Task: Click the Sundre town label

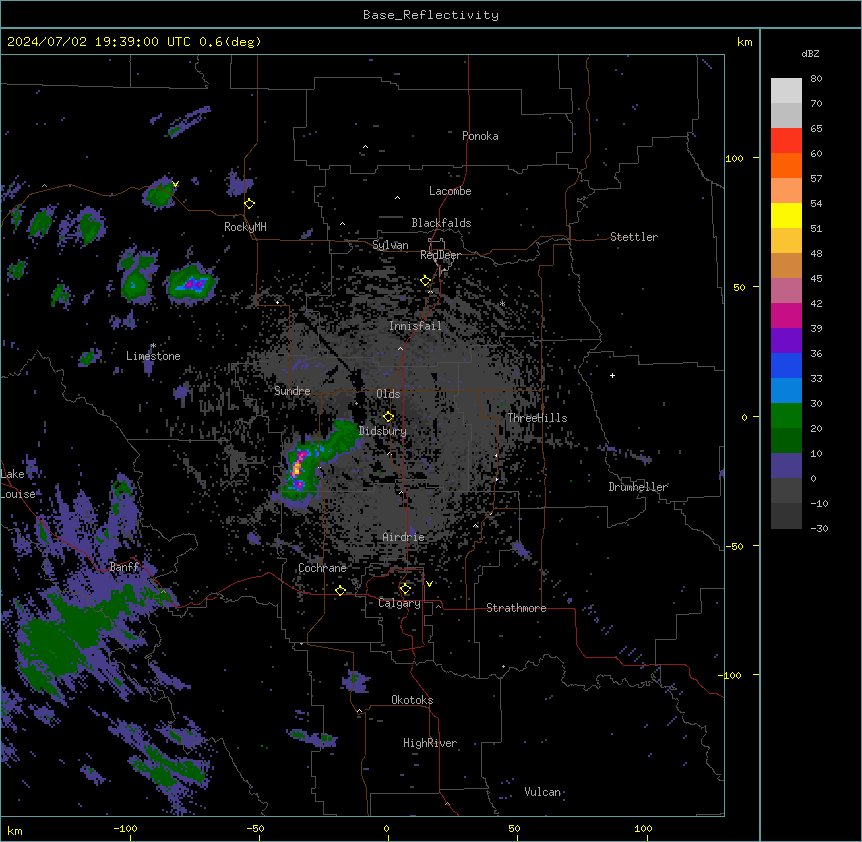Action: (292, 391)
